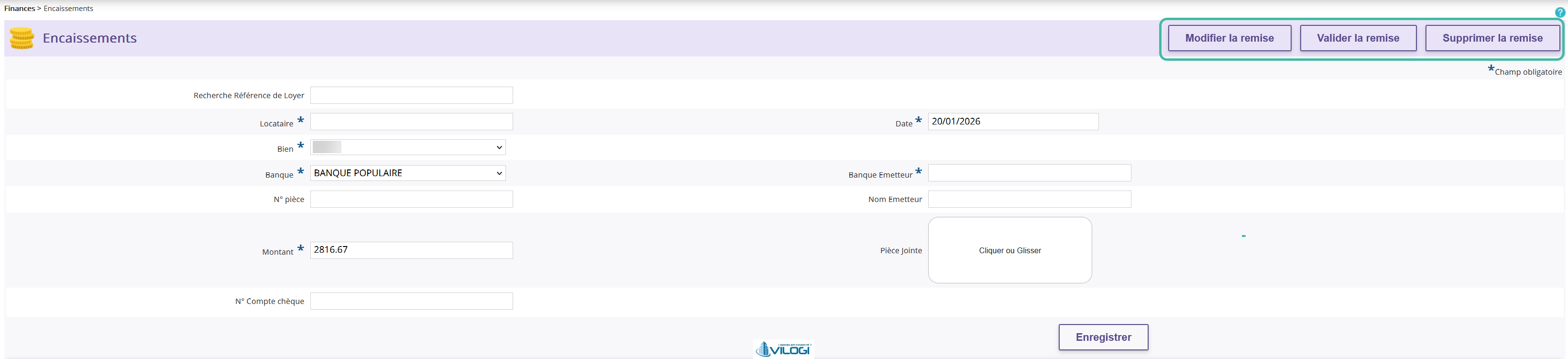The width and height of the screenshot is (1568, 359).
Task: Focus the Recherche Référence de Loyer field
Action: pyautogui.click(x=411, y=95)
